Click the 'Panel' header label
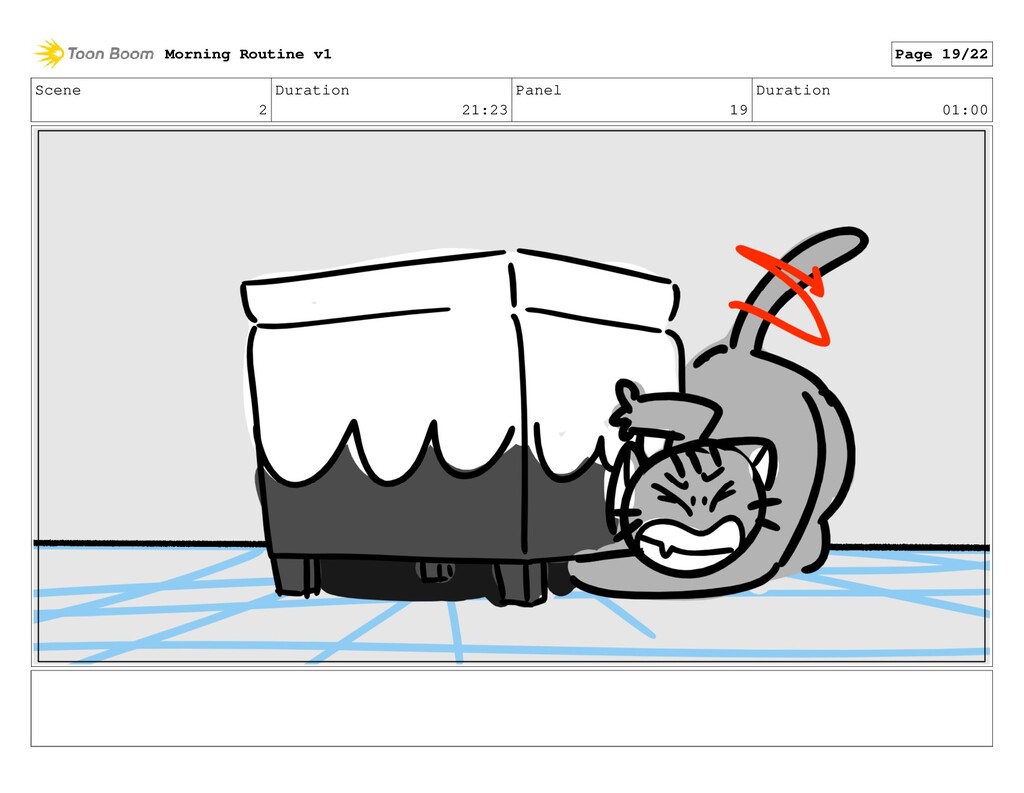The height and width of the screenshot is (793, 1024). (x=538, y=90)
